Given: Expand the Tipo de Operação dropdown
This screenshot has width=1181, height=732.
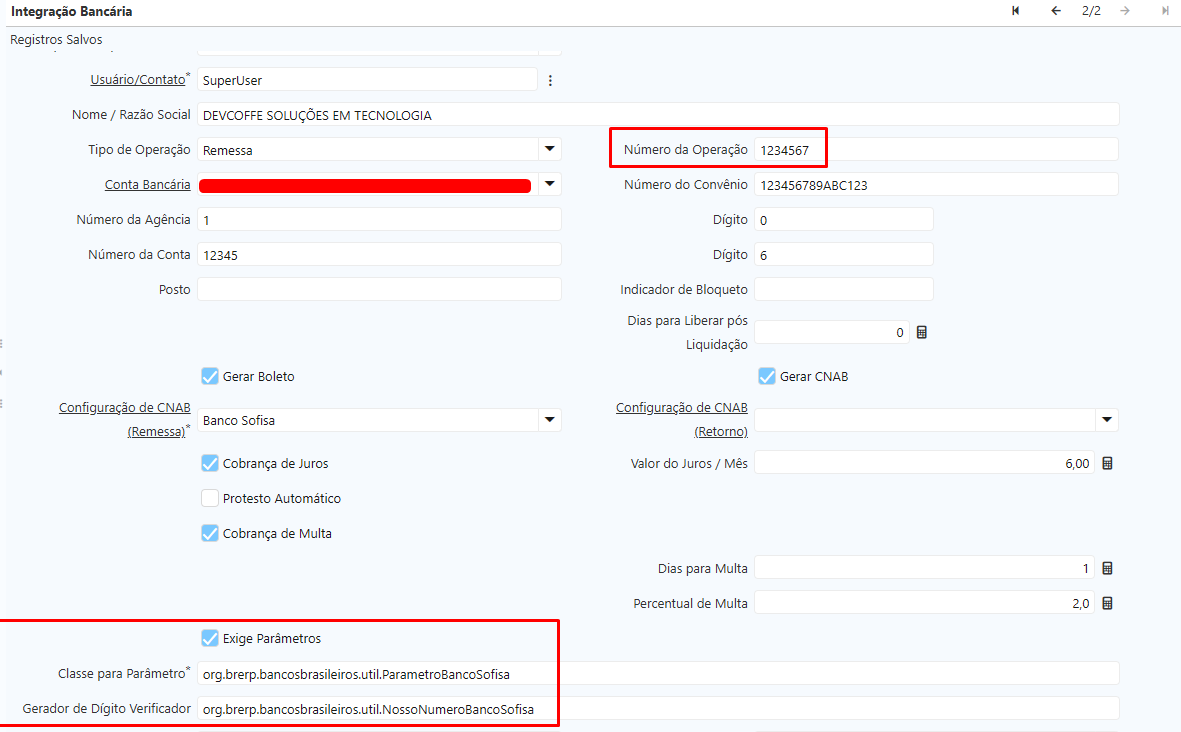Looking at the screenshot, I should [x=549, y=149].
